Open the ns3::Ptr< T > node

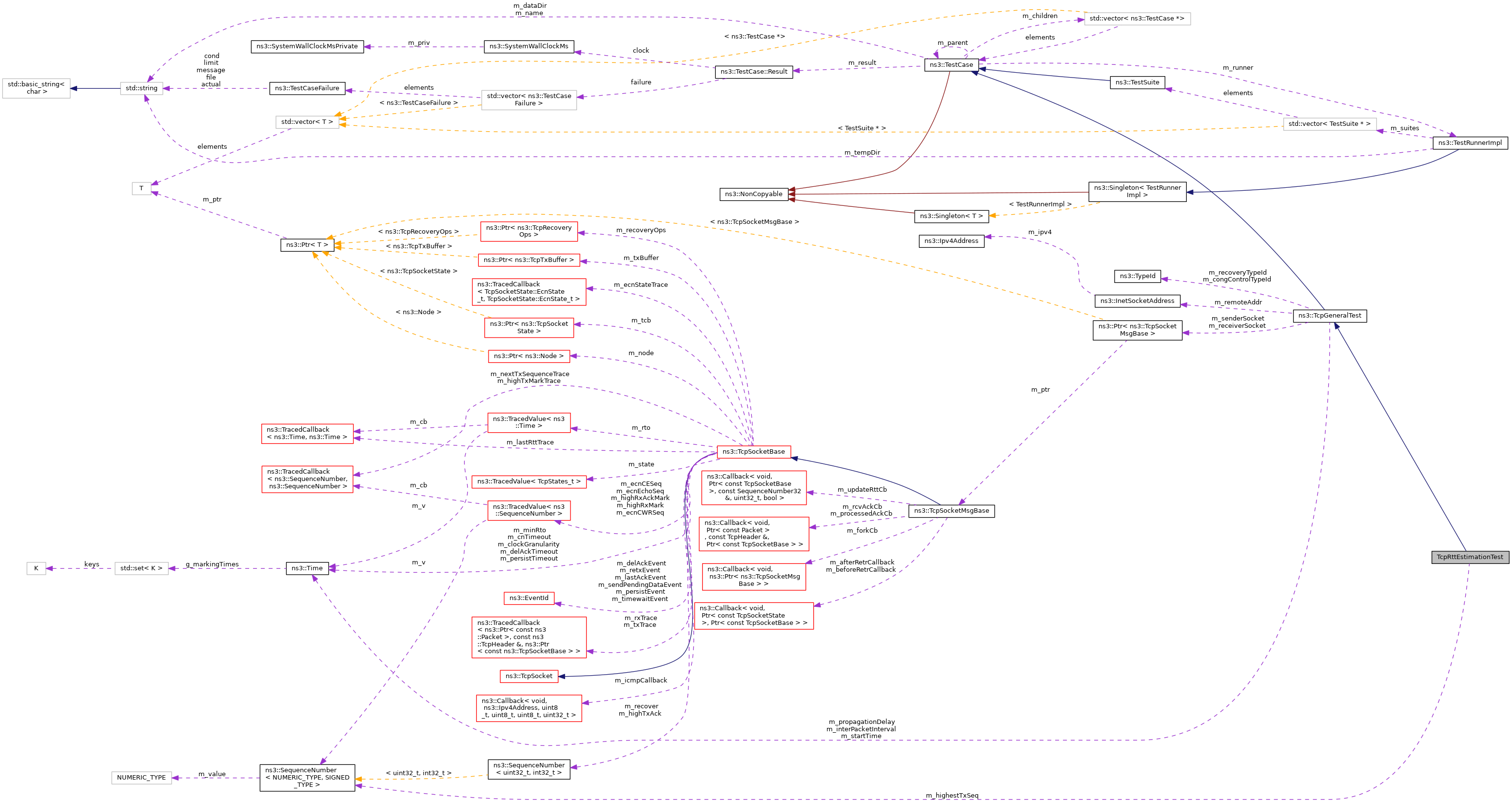pyautogui.click(x=307, y=245)
